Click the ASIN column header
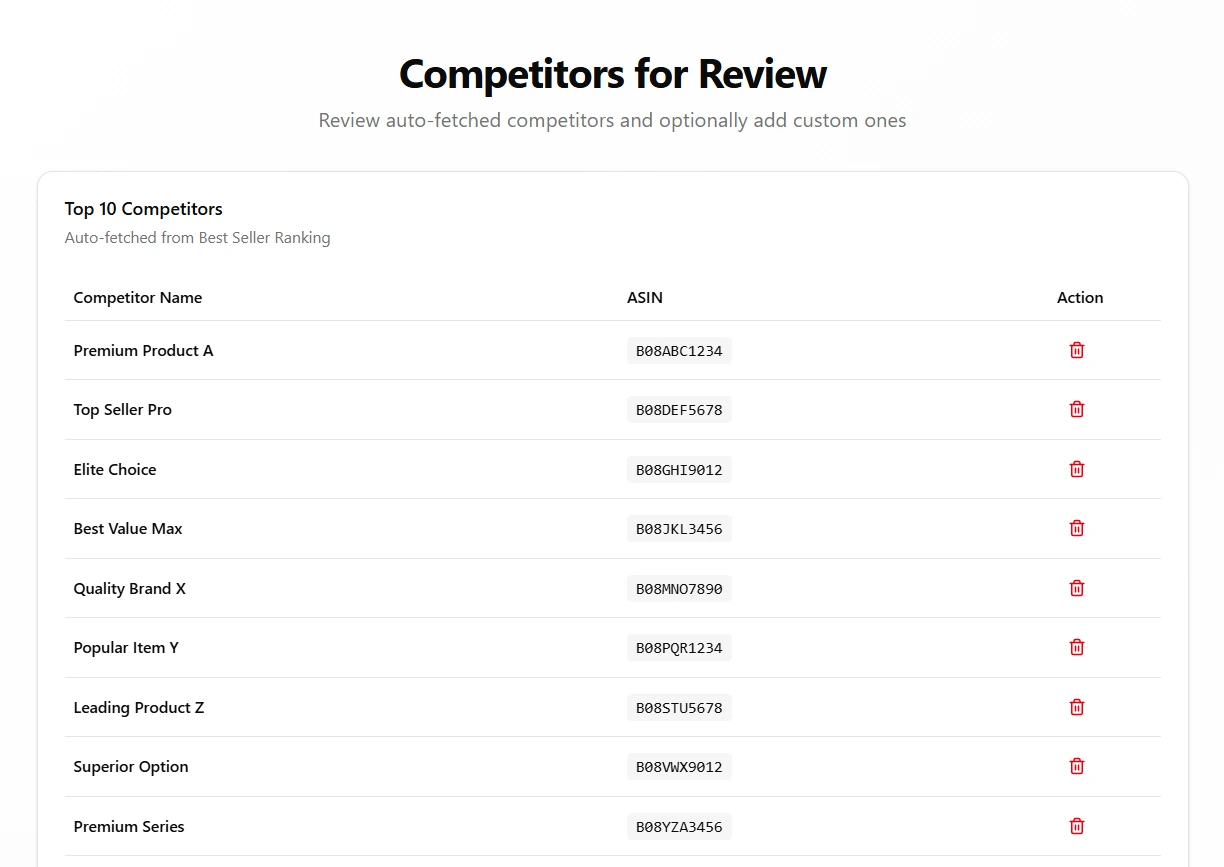Screen dimensions: 1224x867 tap(645, 297)
